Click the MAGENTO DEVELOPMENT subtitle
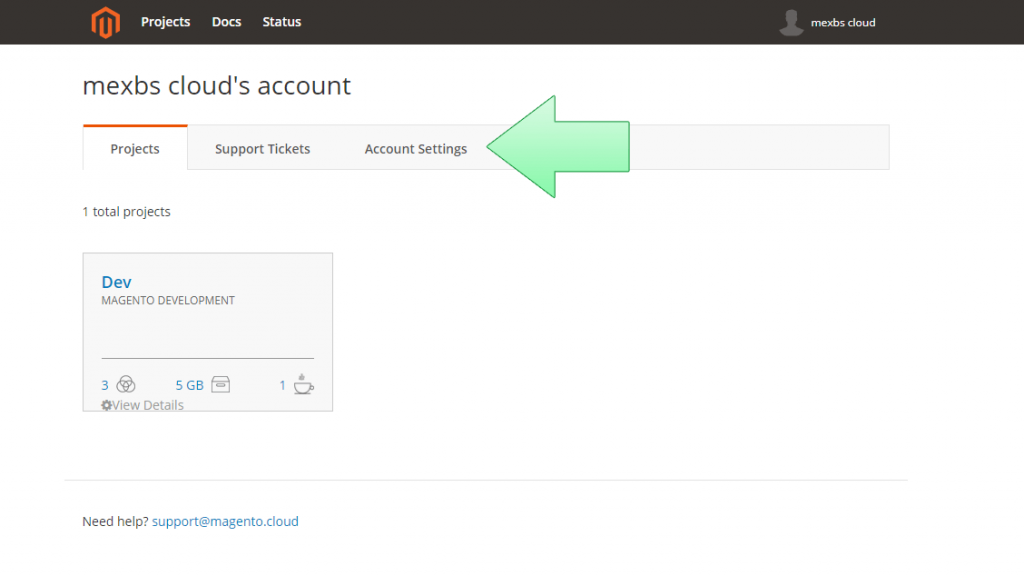Screen dimensions: 1024x576 168,300
